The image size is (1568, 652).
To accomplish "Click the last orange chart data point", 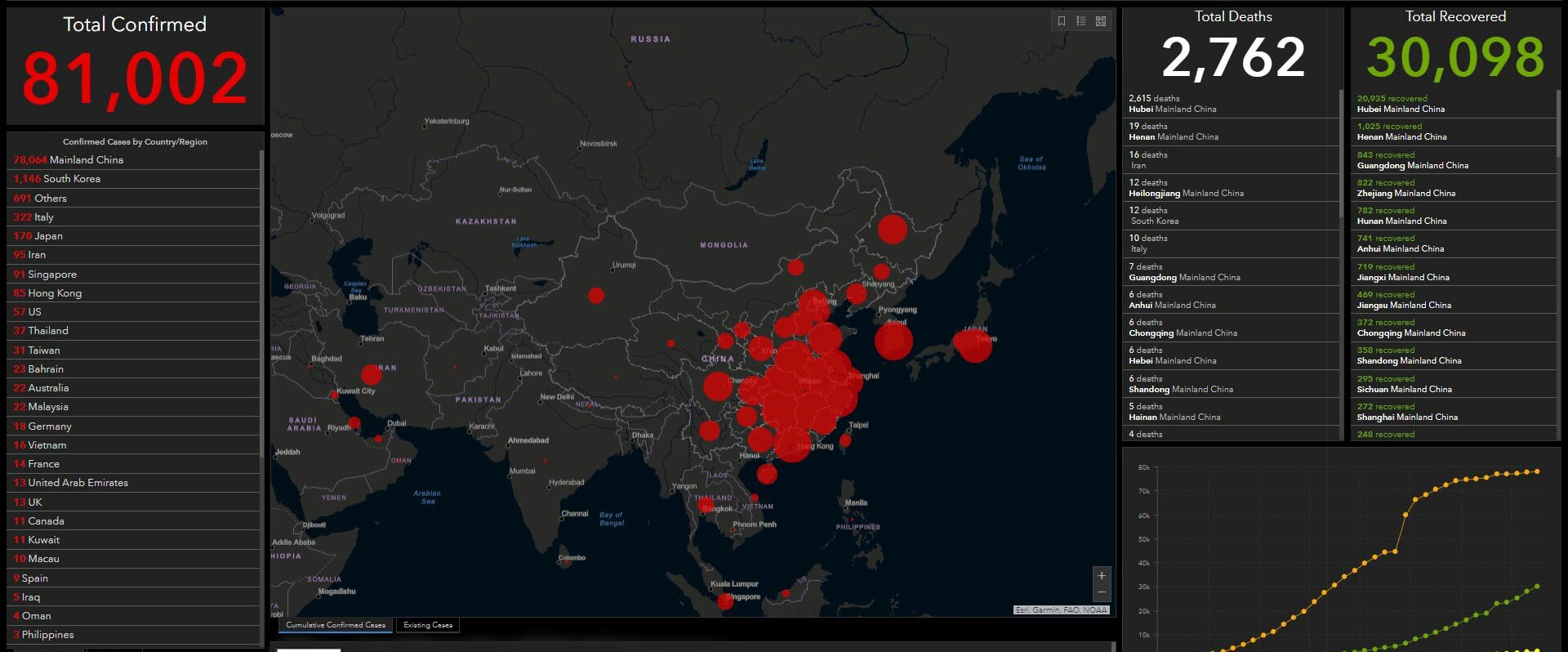I will (x=1538, y=471).
